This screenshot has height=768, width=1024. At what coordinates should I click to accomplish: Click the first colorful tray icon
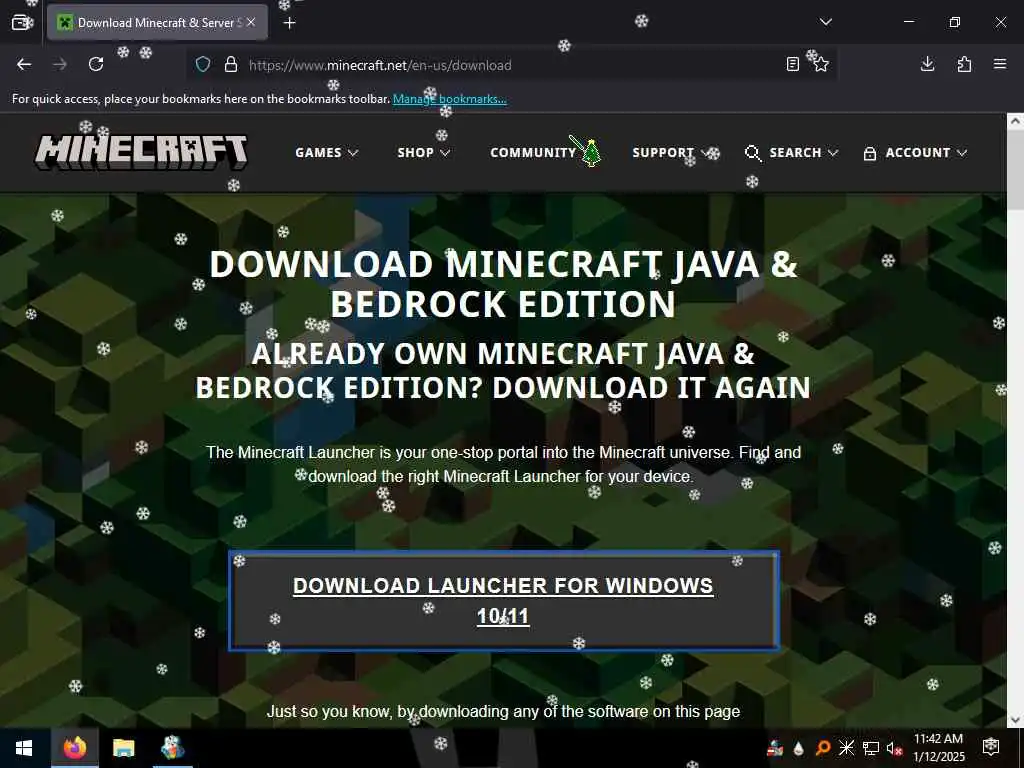[x=775, y=748]
